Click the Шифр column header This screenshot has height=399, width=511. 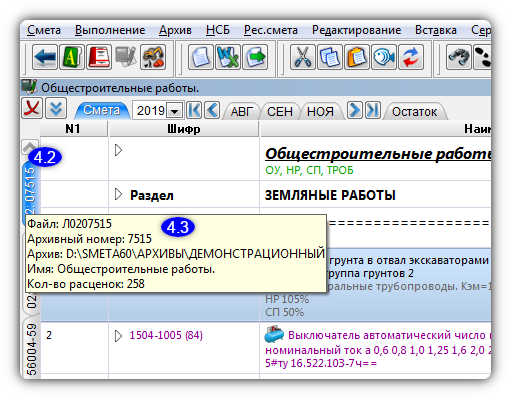click(x=184, y=129)
